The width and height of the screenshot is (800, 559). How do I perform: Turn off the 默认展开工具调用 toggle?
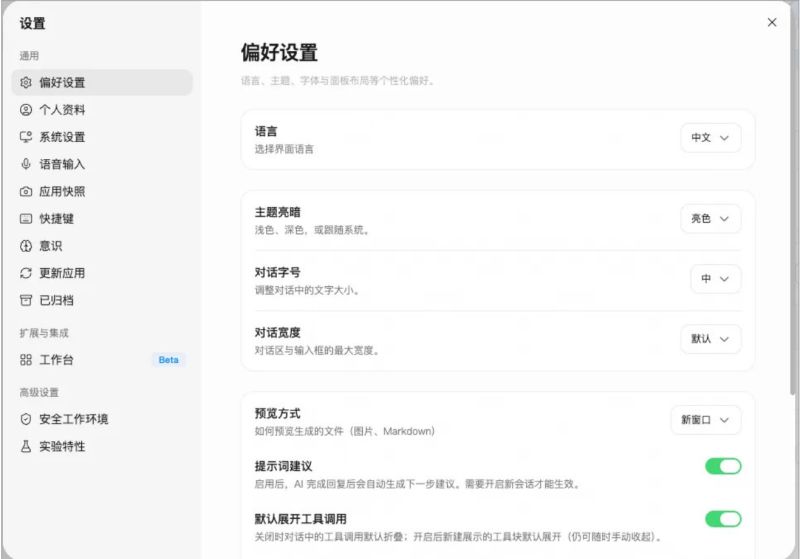click(x=723, y=519)
